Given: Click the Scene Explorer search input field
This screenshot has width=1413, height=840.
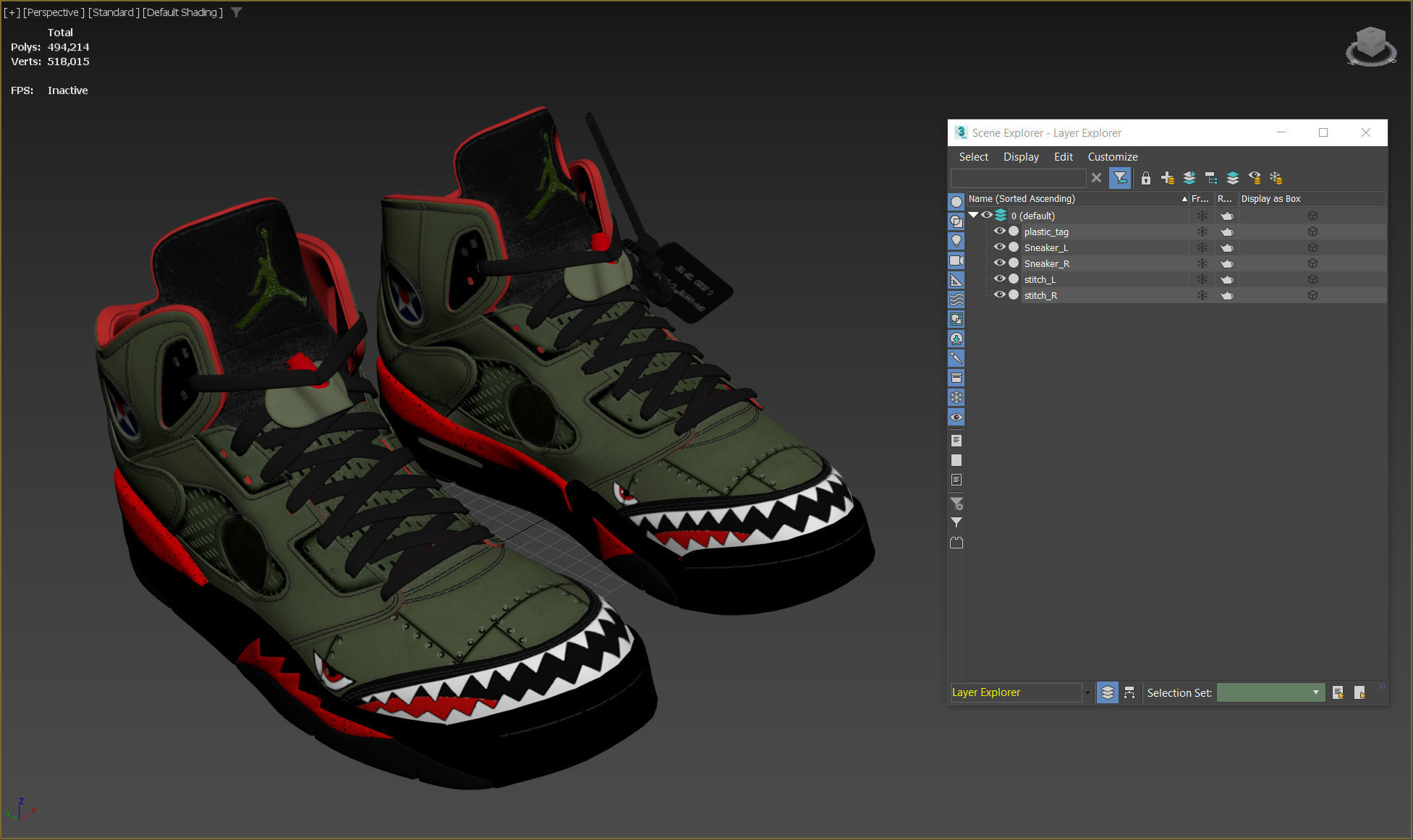Looking at the screenshot, I should pyautogui.click(x=1018, y=178).
